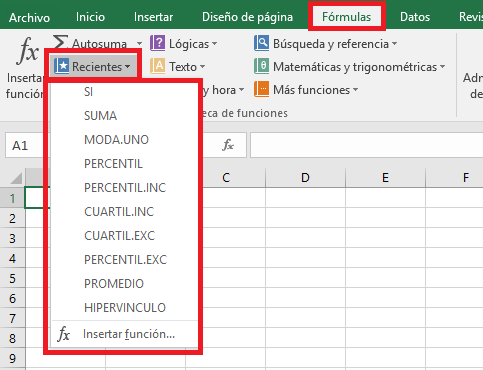
Task: Open the Lógicas dropdown arrow
Action: click(x=214, y=44)
